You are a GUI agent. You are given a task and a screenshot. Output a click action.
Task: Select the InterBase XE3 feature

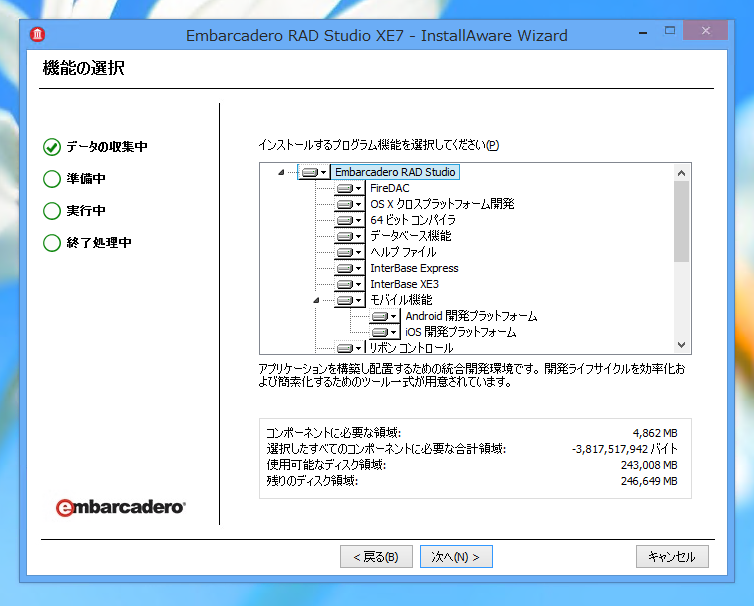pos(404,284)
